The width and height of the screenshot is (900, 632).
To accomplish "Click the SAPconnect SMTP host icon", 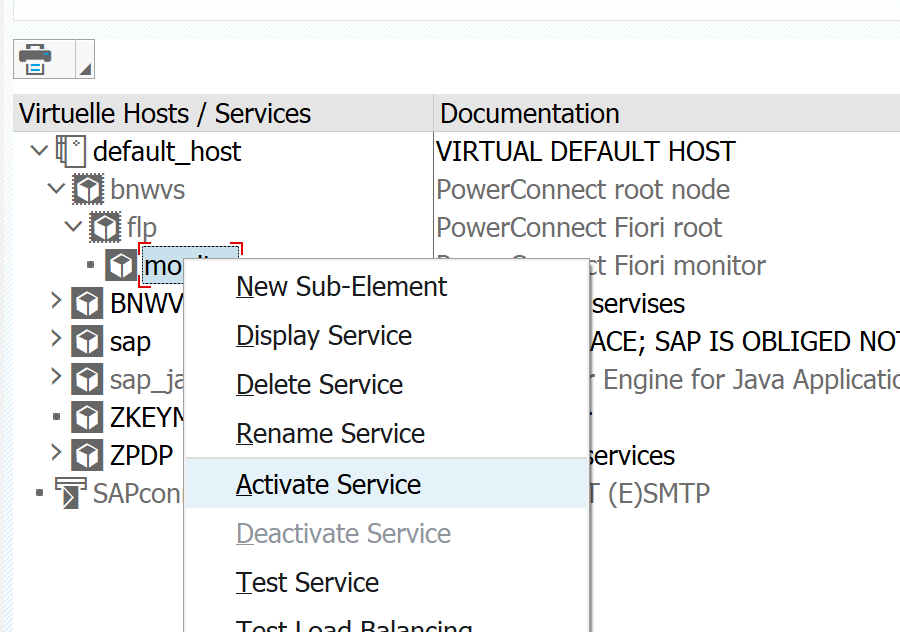I will pyautogui.click(x=70, y=493).
